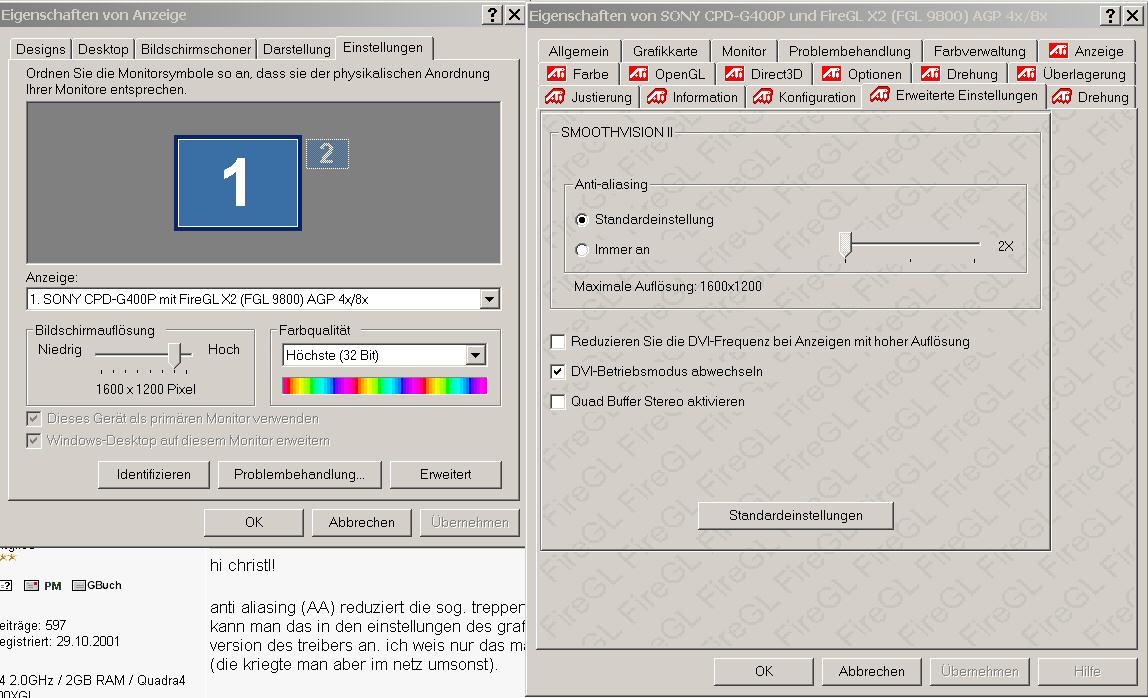Open the Farbqualität dropdown

[x=476, y=355]
